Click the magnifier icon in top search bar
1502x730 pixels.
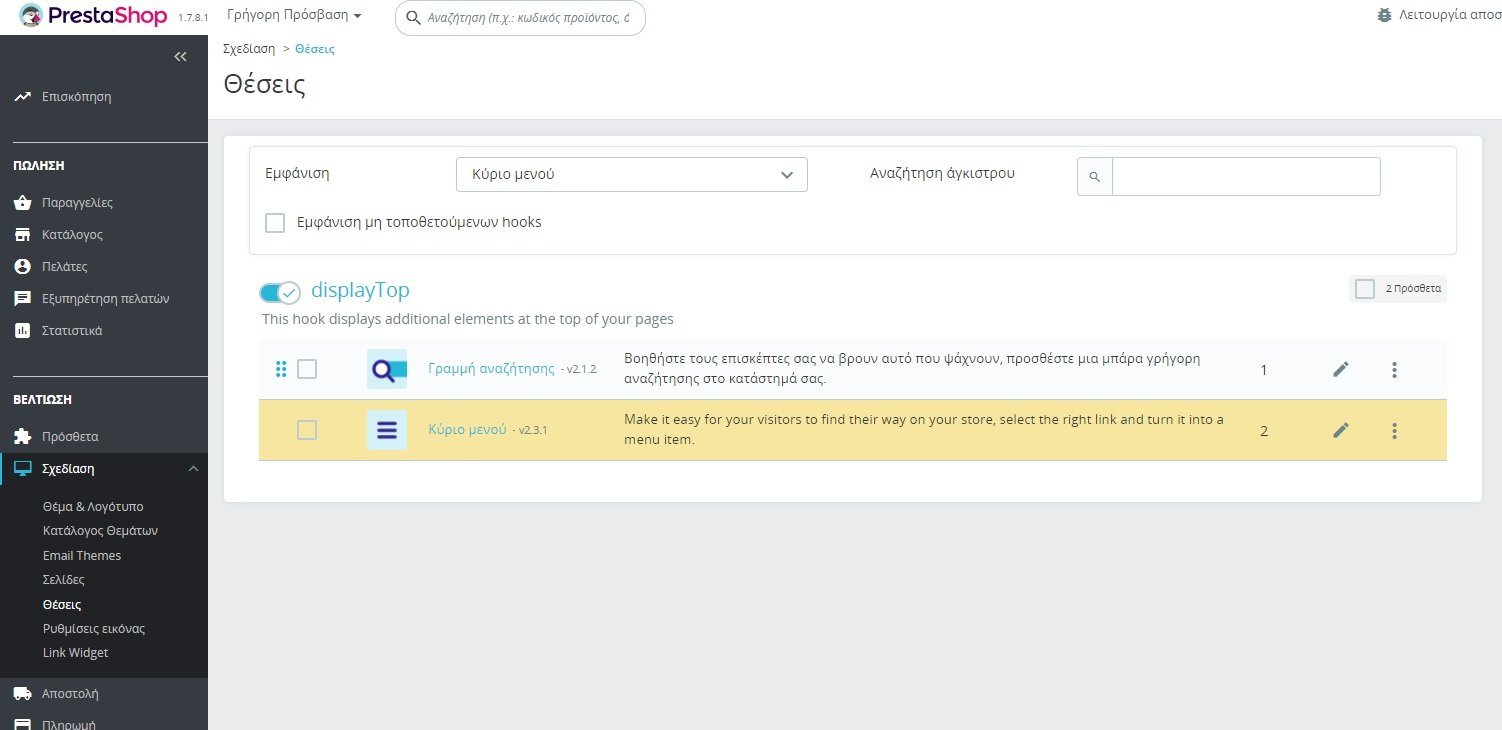tap(412, 17)
